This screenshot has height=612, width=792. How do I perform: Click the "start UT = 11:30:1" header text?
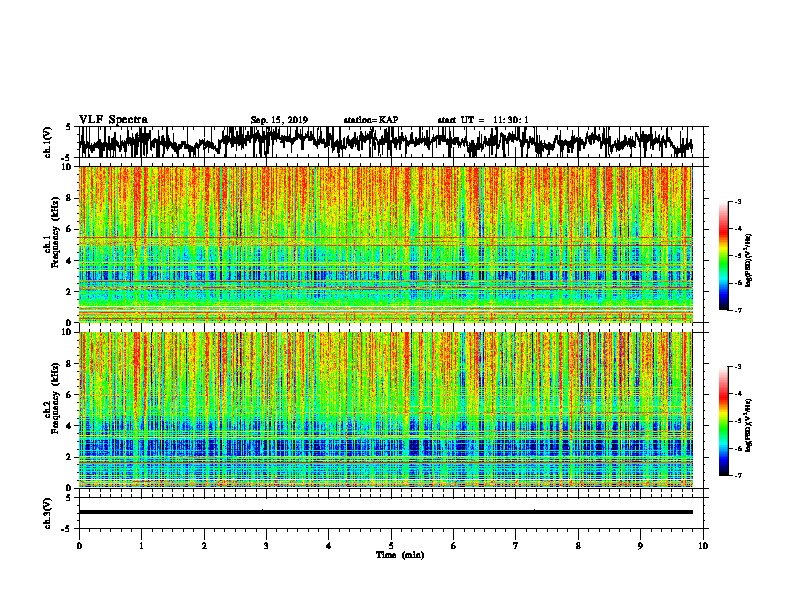coord(483,120)
